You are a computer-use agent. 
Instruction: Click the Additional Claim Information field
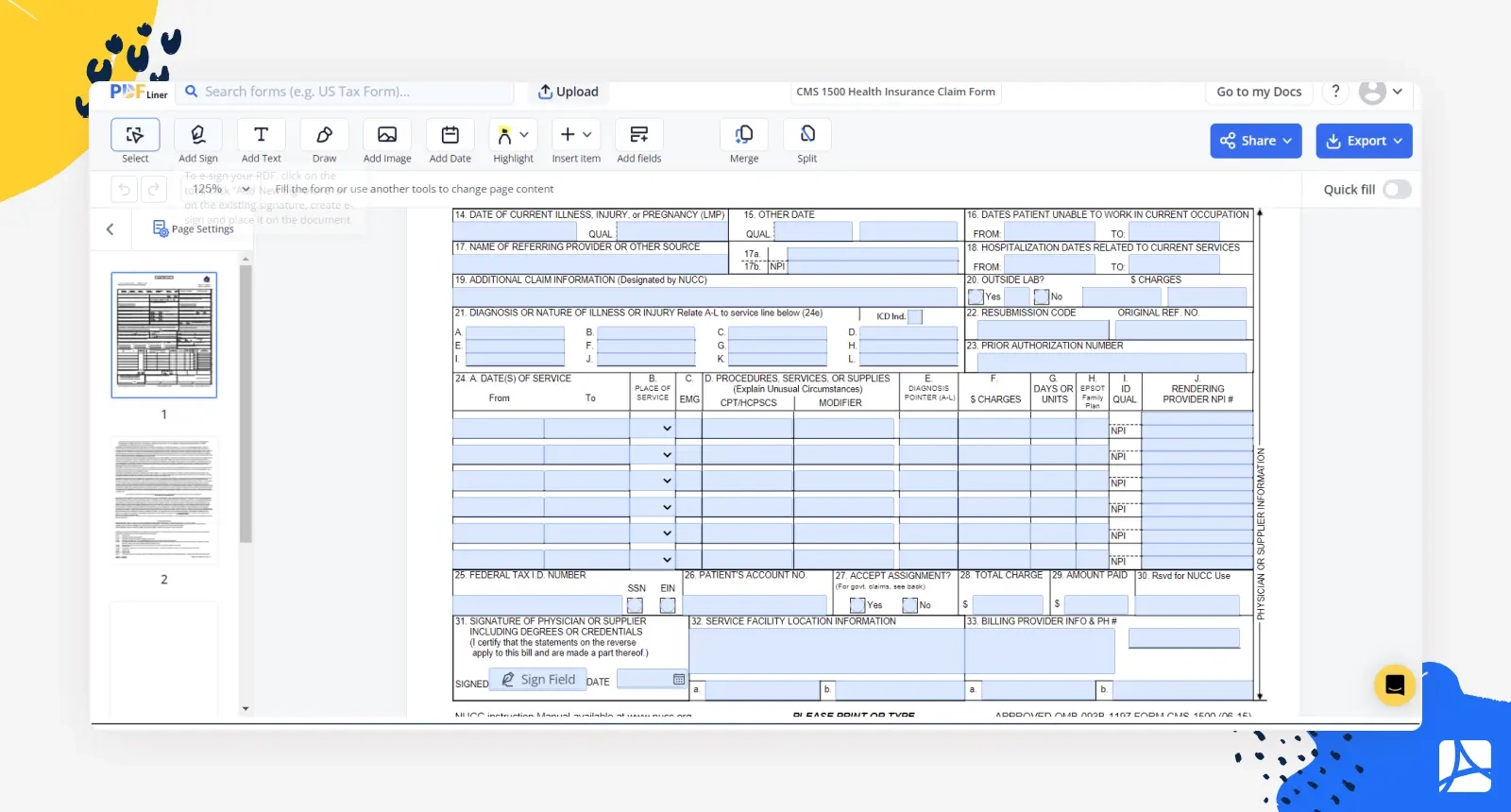705,296
